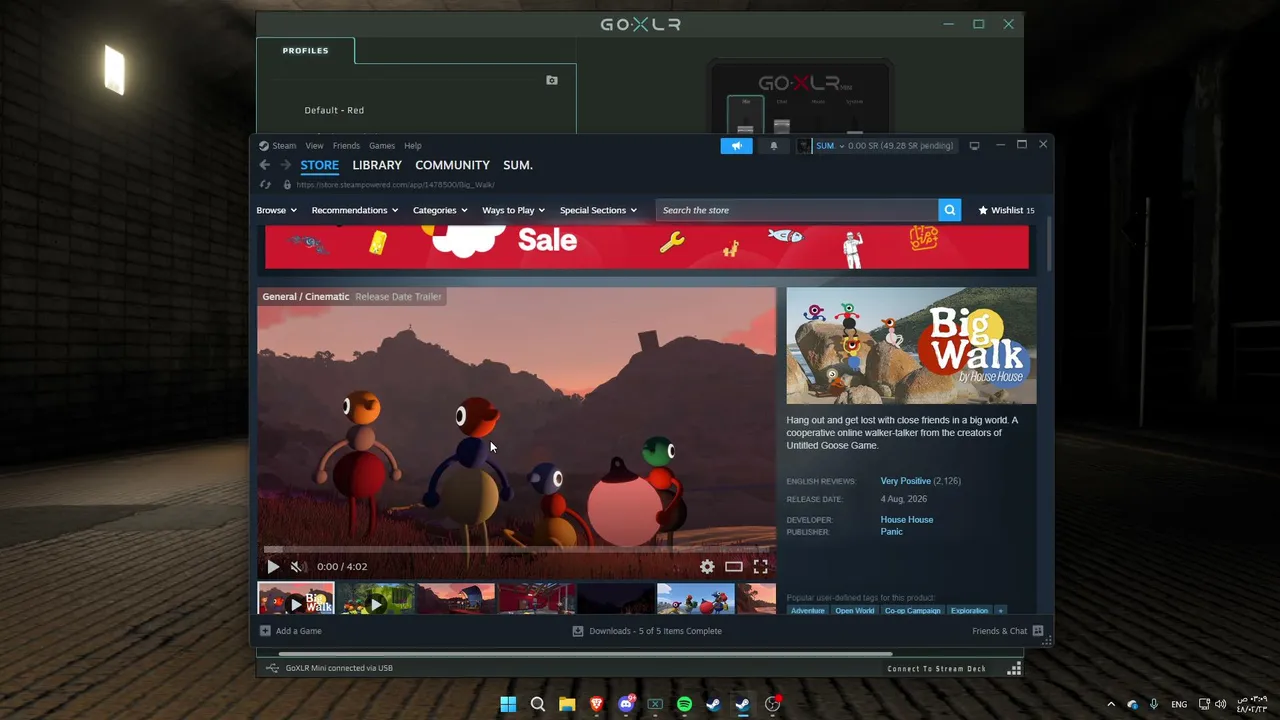Open the Panic publisher link

(891, 532)
